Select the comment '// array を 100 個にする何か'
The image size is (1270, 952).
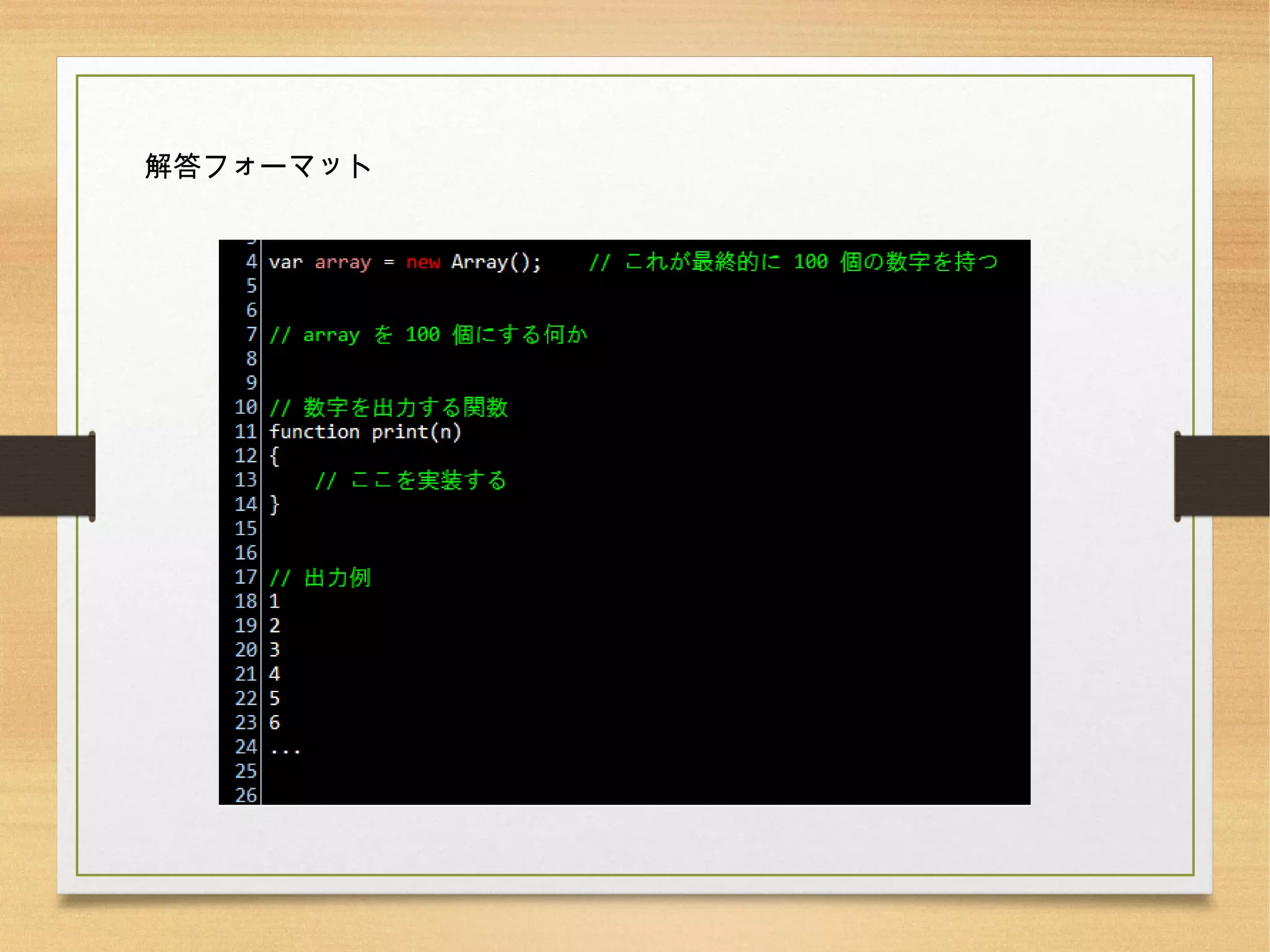point(428,335)
